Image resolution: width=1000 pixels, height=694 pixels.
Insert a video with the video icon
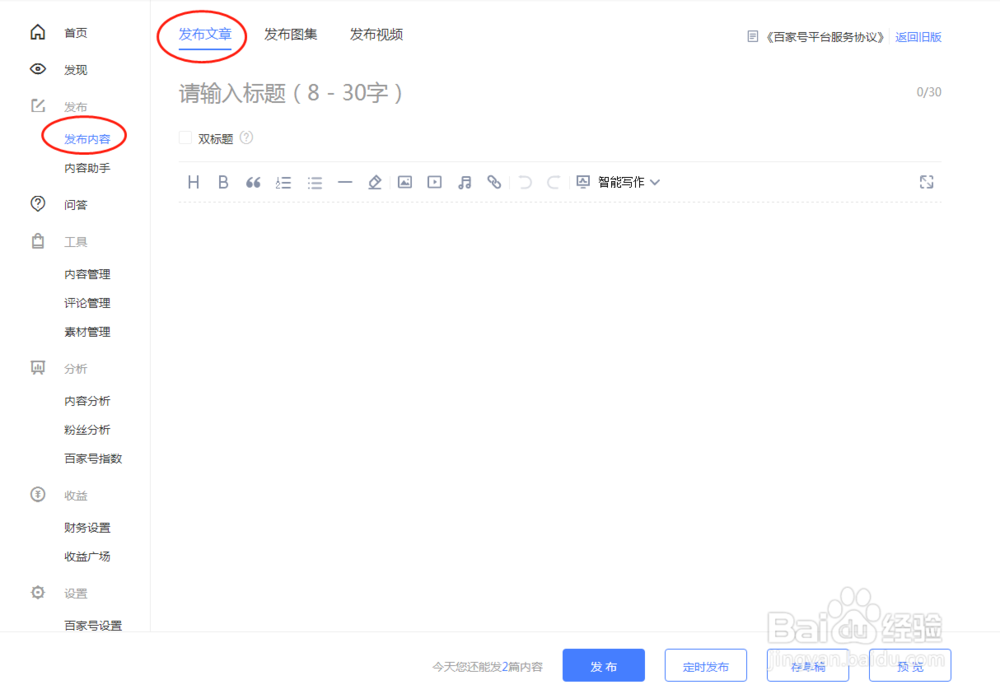[x=434, y=182]
